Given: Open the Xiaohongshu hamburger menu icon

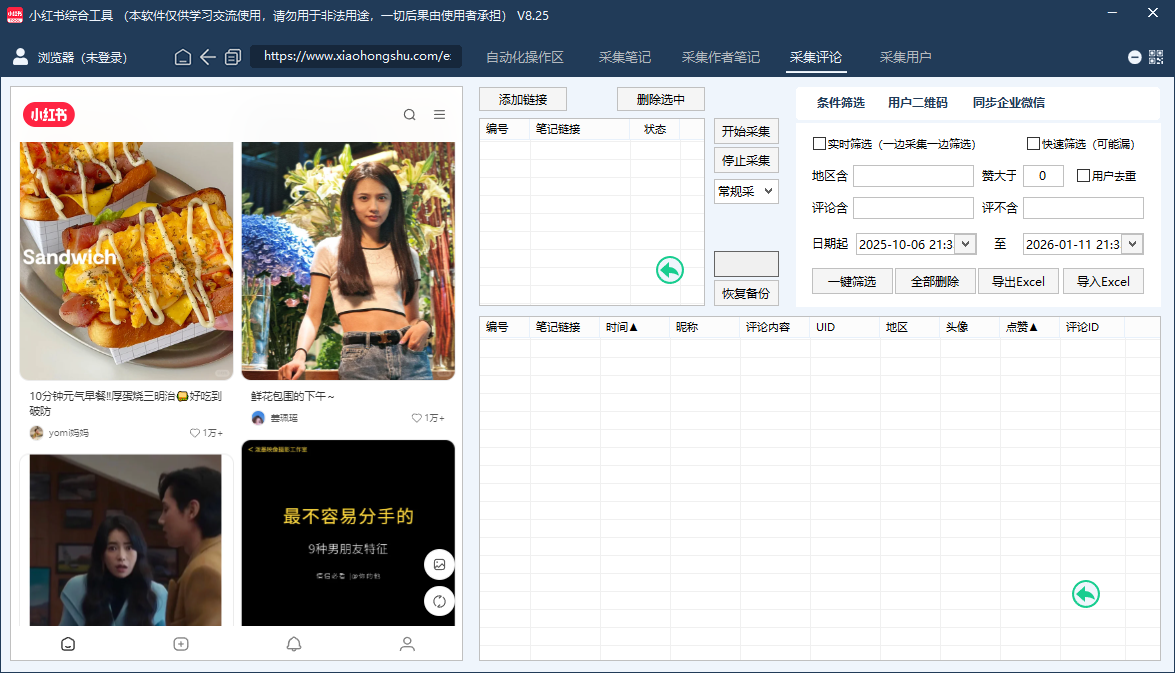Looking at the screenshot, I should pyautogui.click(x=439, y=114).
